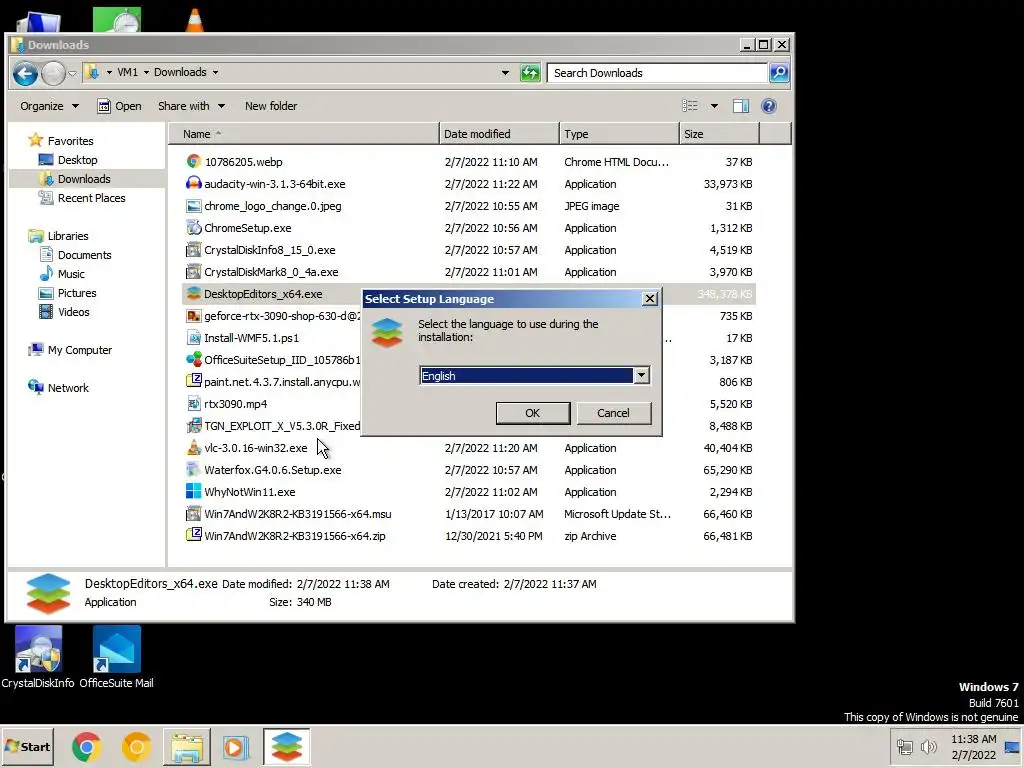Sort files by Type column
The image size is (1024, 768).
619,134
